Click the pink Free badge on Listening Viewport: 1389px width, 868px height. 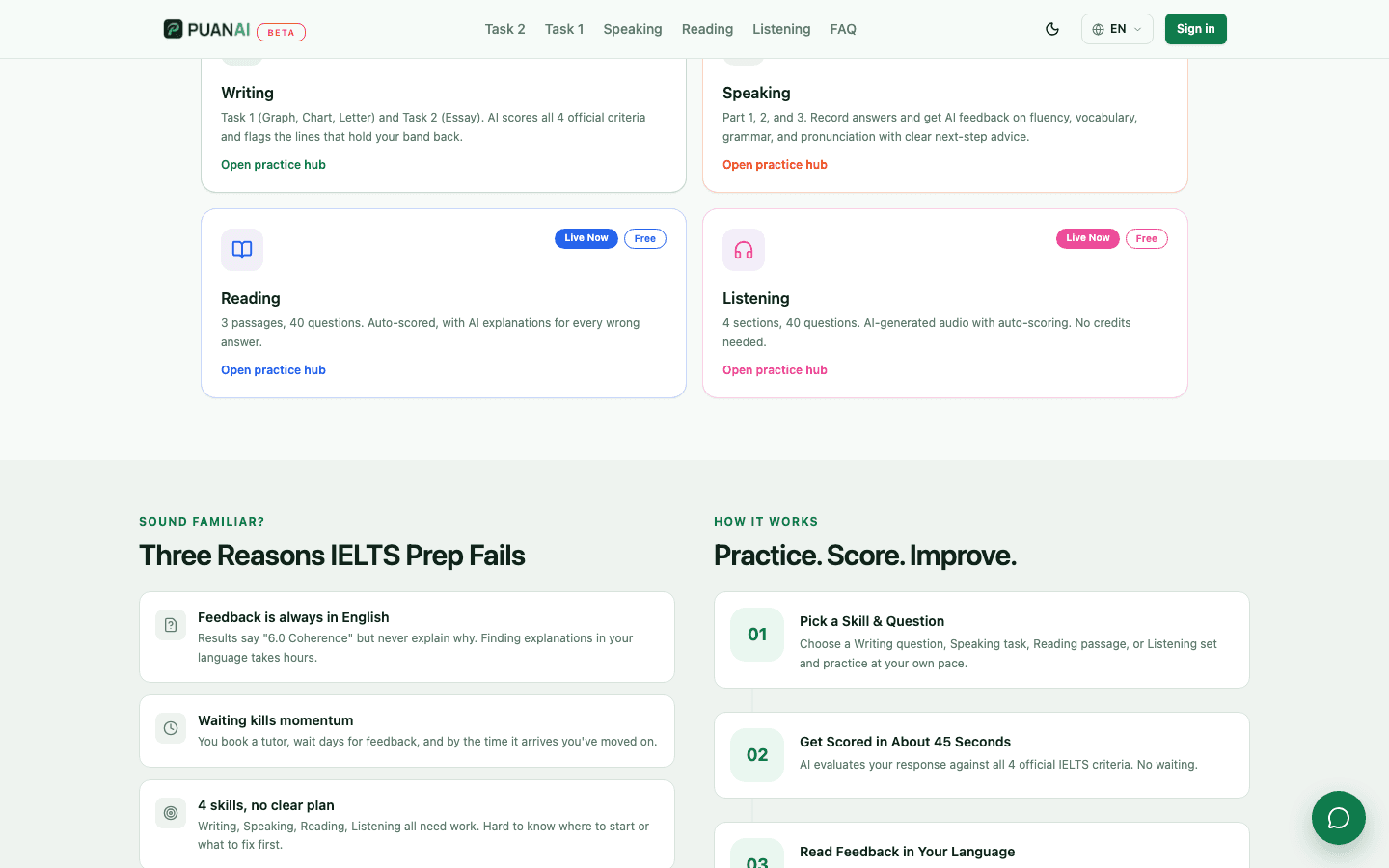point(1146,238)
